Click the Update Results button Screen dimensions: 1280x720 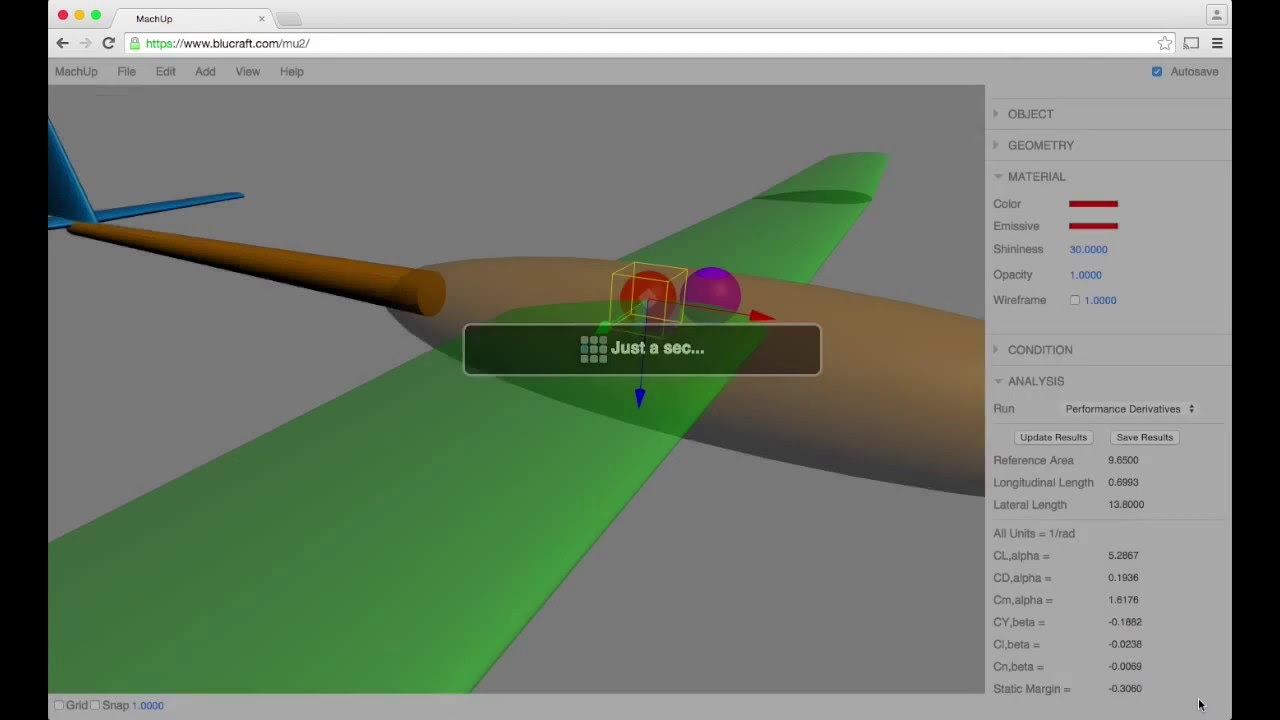[x=1053, y=437]
